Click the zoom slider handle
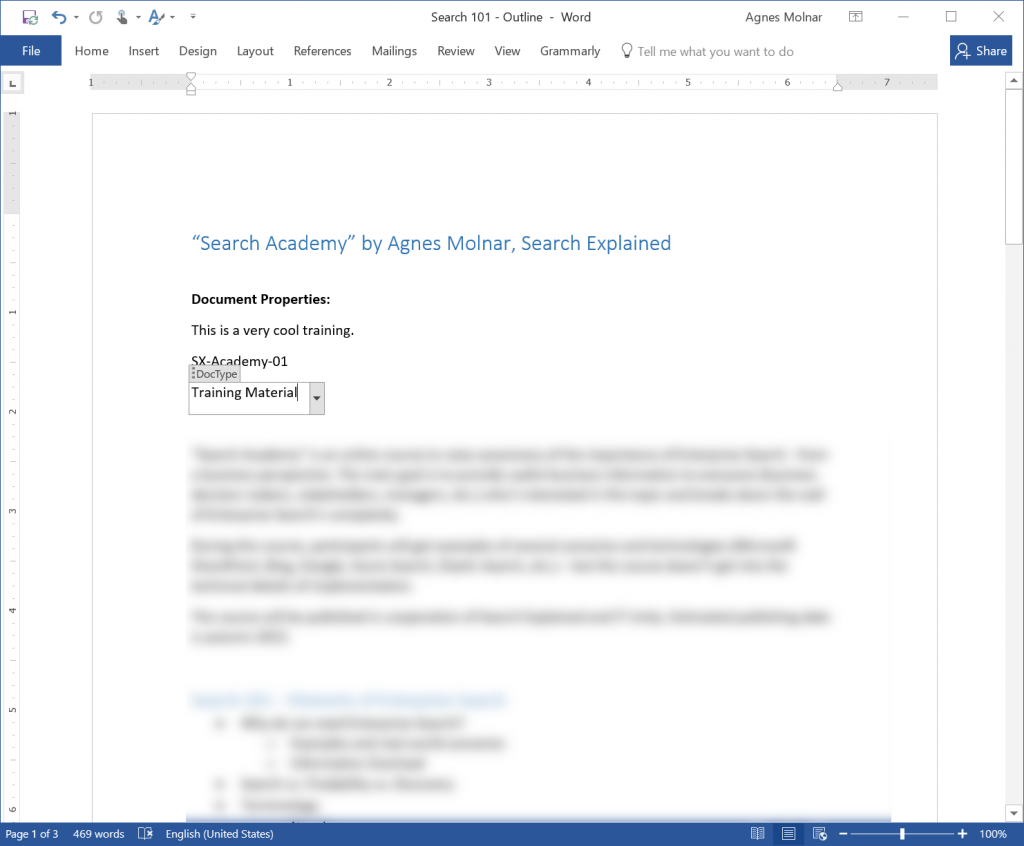 click(x=902, y=834)
